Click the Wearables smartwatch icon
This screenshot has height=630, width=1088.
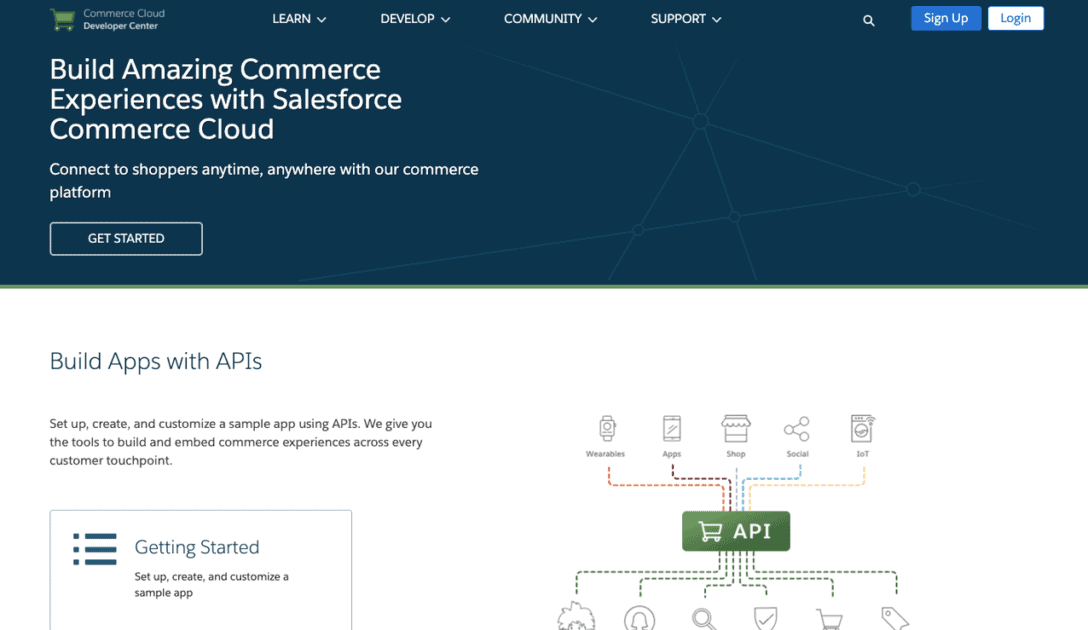coord(607,428)
